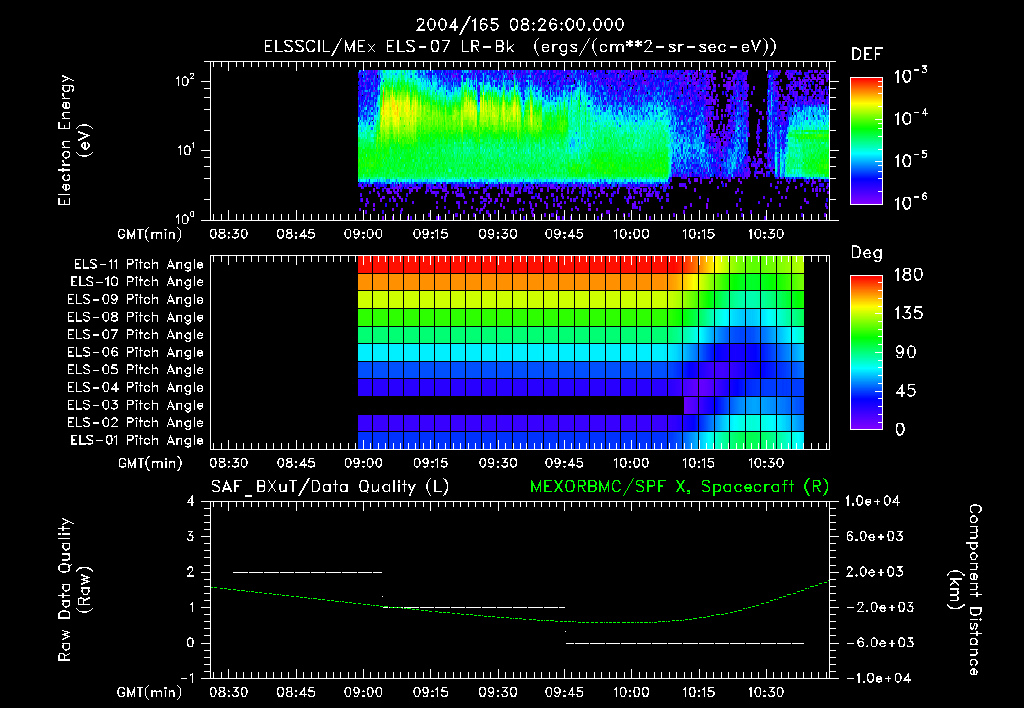Click the 90 value on Deg colorbar
Screen dimensions: 1024x708
(x=906, y=352)
